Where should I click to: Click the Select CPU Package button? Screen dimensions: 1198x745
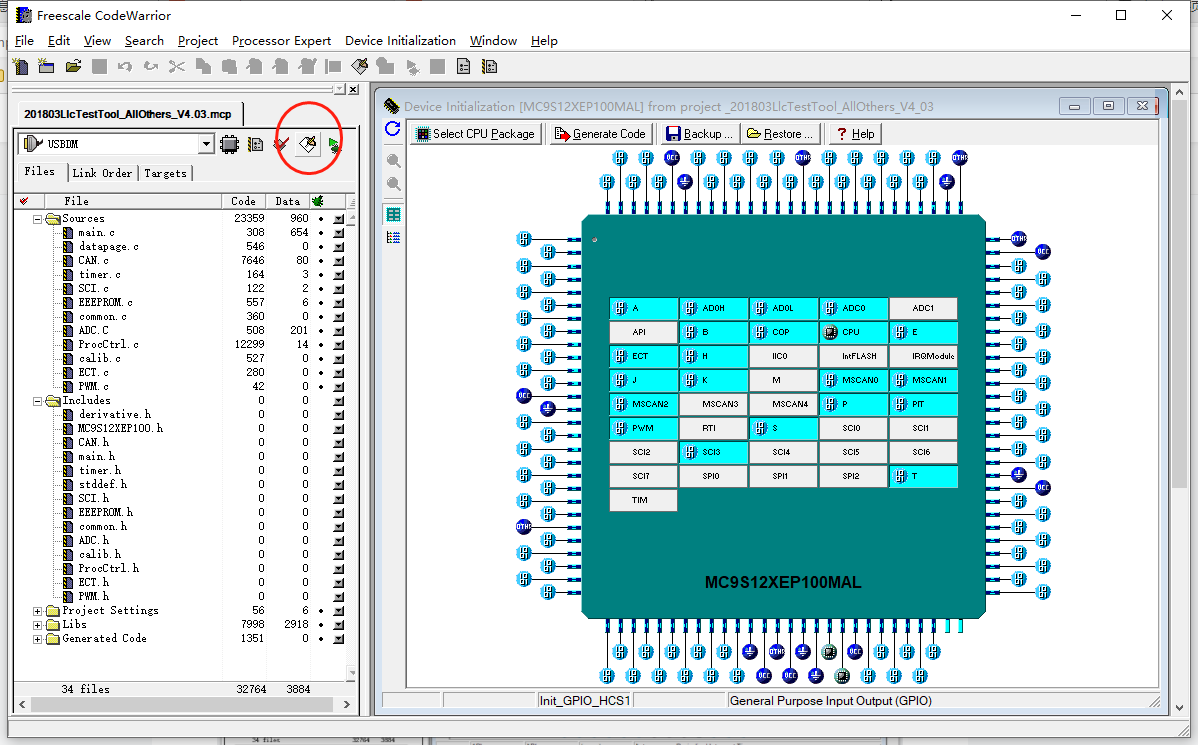point(475,133)
